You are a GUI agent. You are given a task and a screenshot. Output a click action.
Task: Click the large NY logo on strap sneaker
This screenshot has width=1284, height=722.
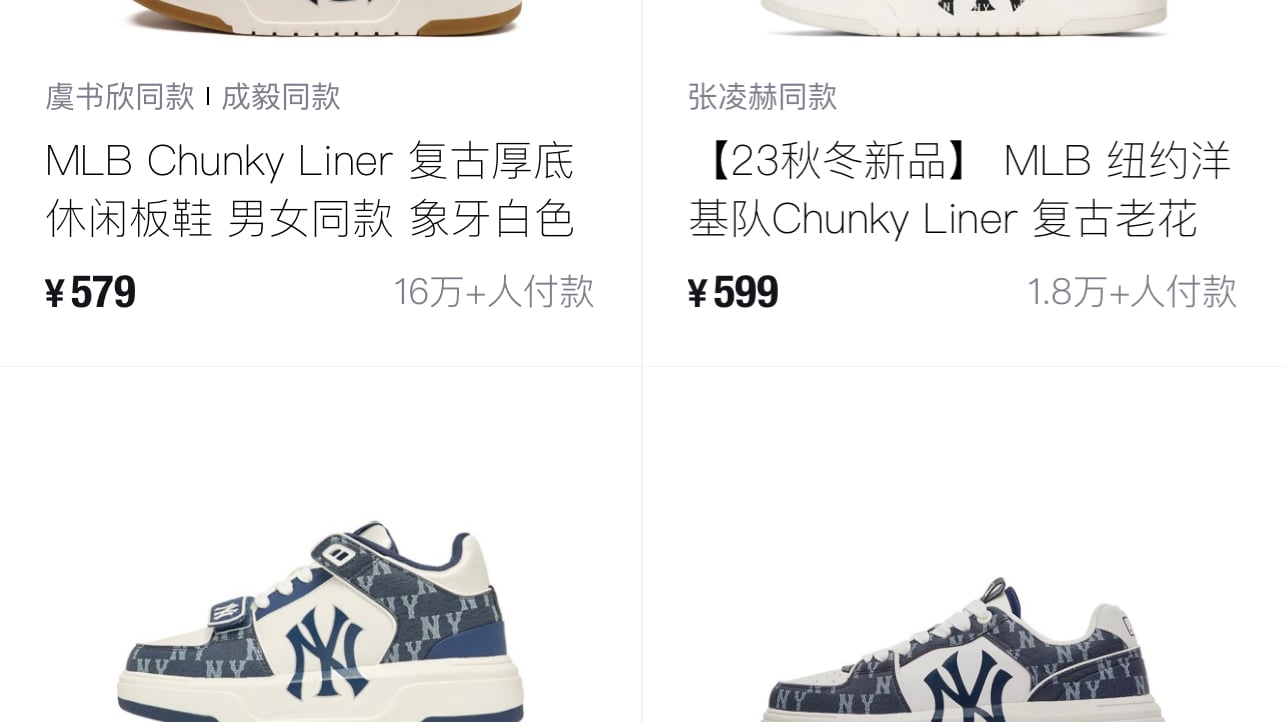click(326, 649)
